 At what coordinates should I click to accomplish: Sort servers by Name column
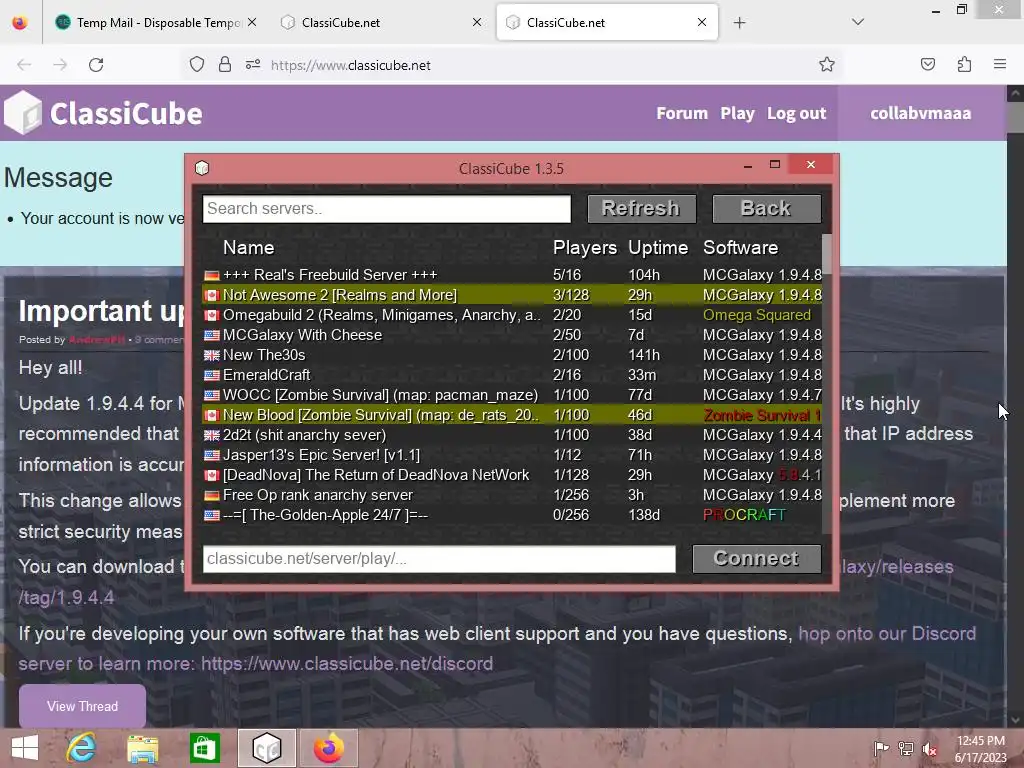[x=248, y=248]
